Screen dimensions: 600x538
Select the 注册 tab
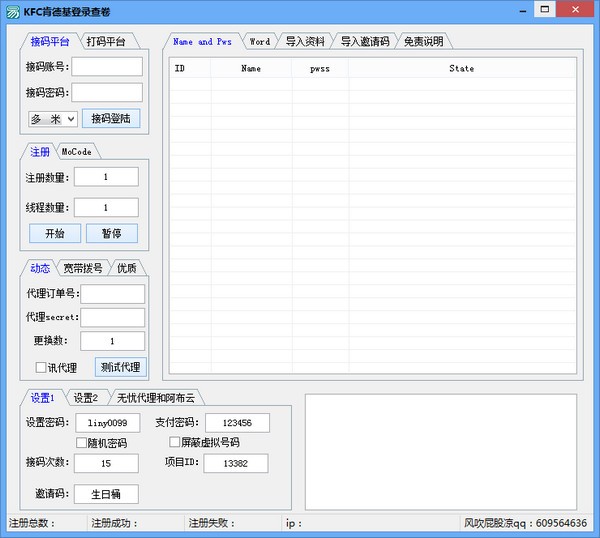[40, 152]
